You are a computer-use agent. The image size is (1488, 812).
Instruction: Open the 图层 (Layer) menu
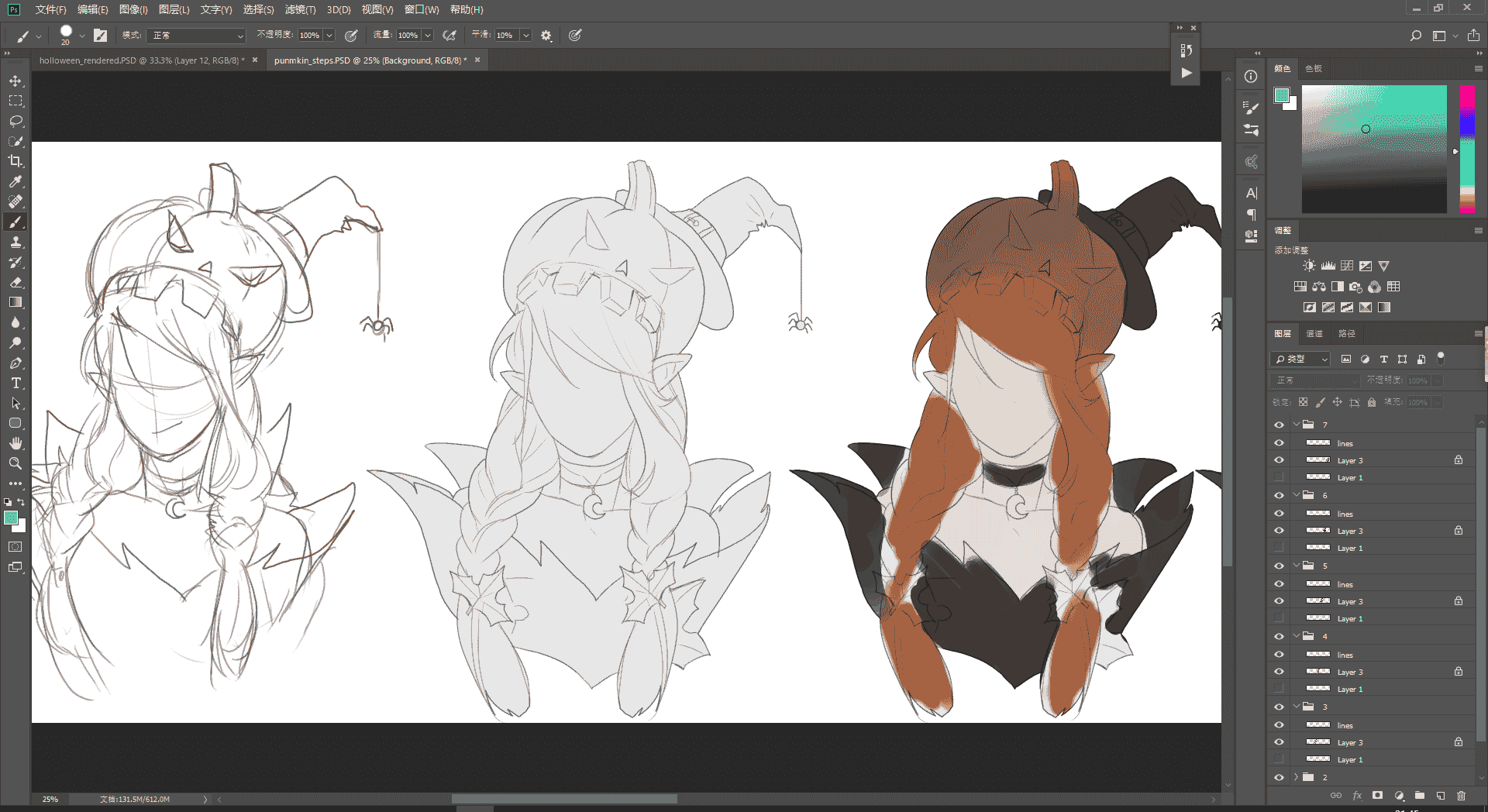[x=174, y=9]
